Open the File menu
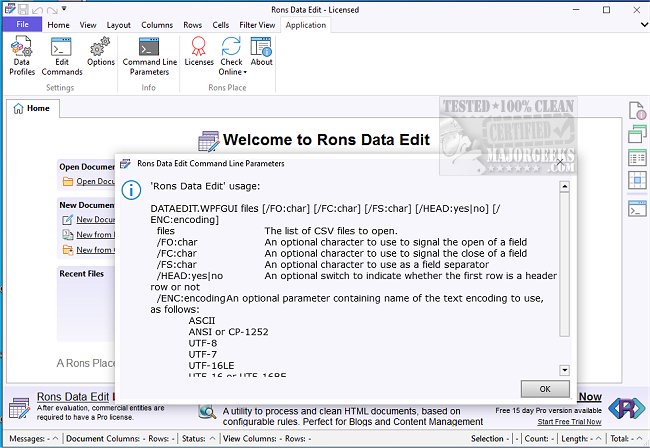This screenshot has width=650, height=448. (21, 24)
